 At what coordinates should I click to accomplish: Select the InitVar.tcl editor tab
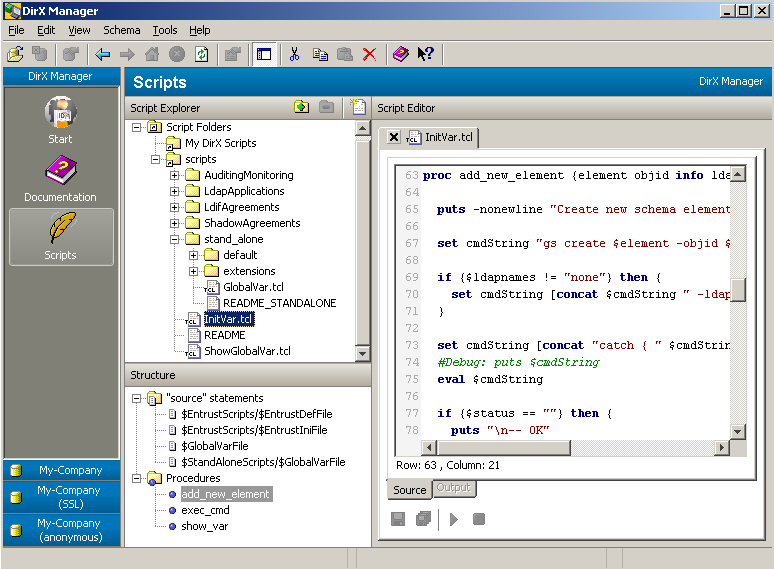click(x=448, y=137)
